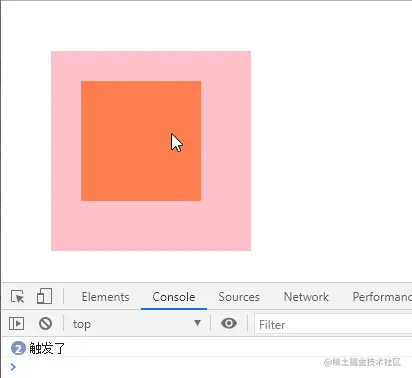412x378 pixels.
Task: Open the top JavaScript context dropdown
Action: (137, 324)
